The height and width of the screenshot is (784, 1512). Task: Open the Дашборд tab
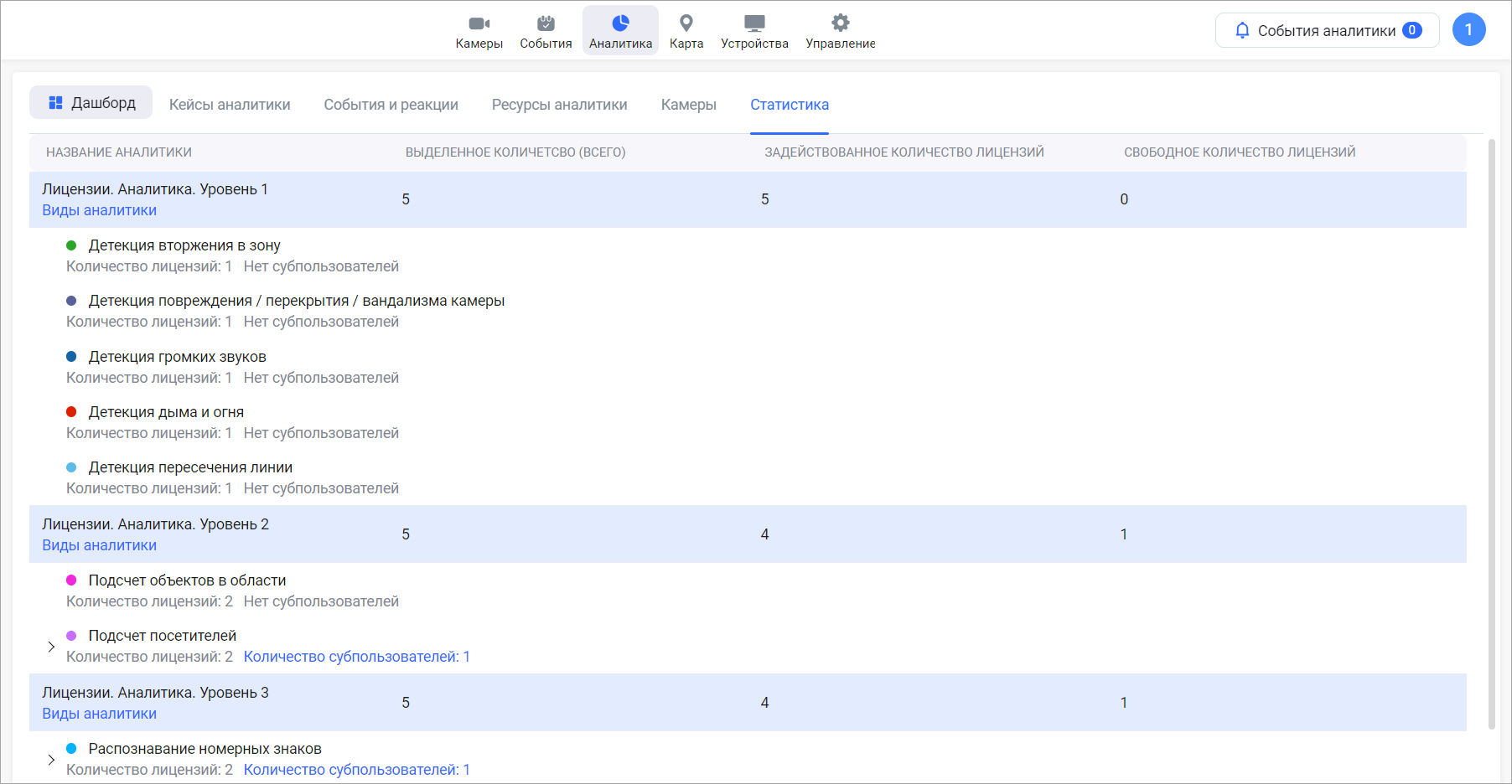tap(91, 103)
